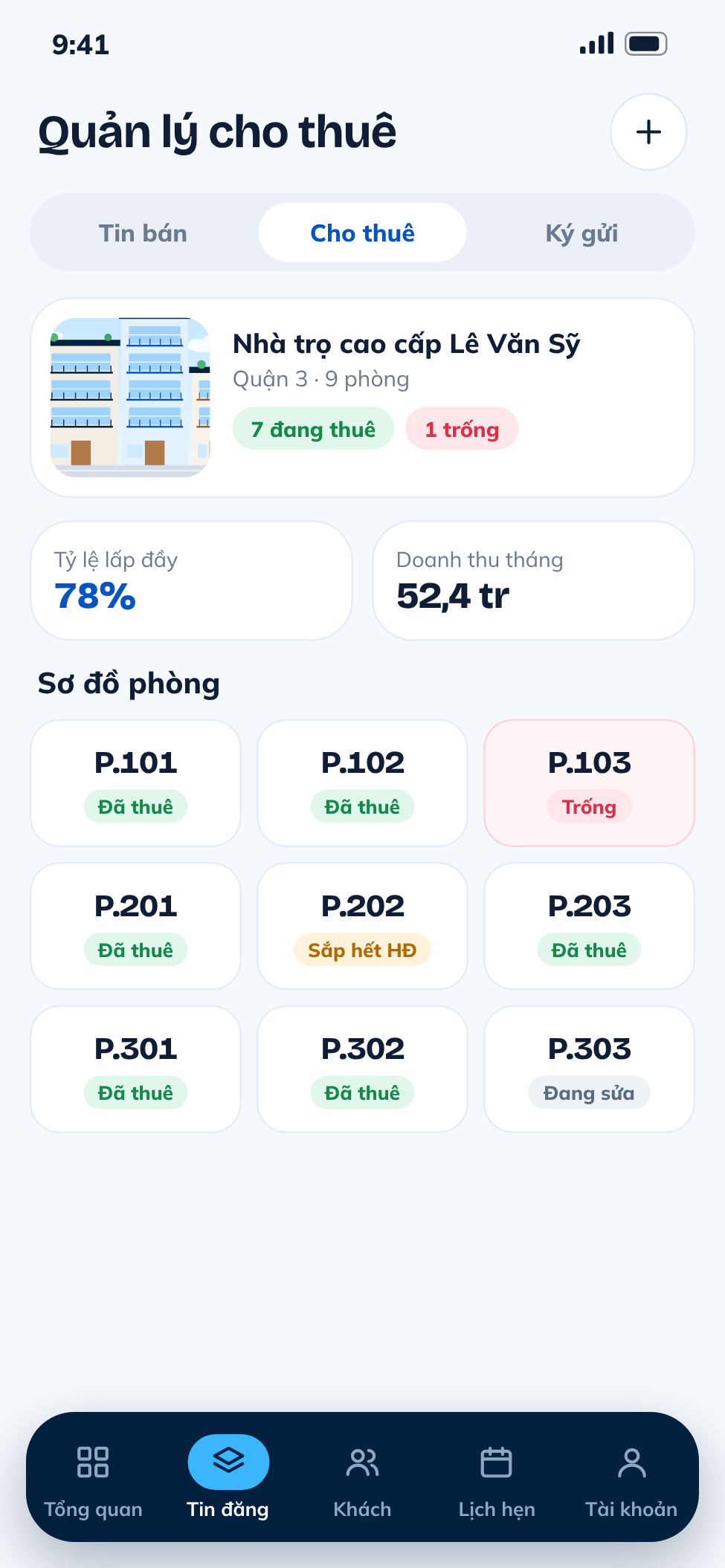Open Tỷ lệ lấp đầy card
Viewport: 725px width, 1568px height.
click(x=191, y=580)
